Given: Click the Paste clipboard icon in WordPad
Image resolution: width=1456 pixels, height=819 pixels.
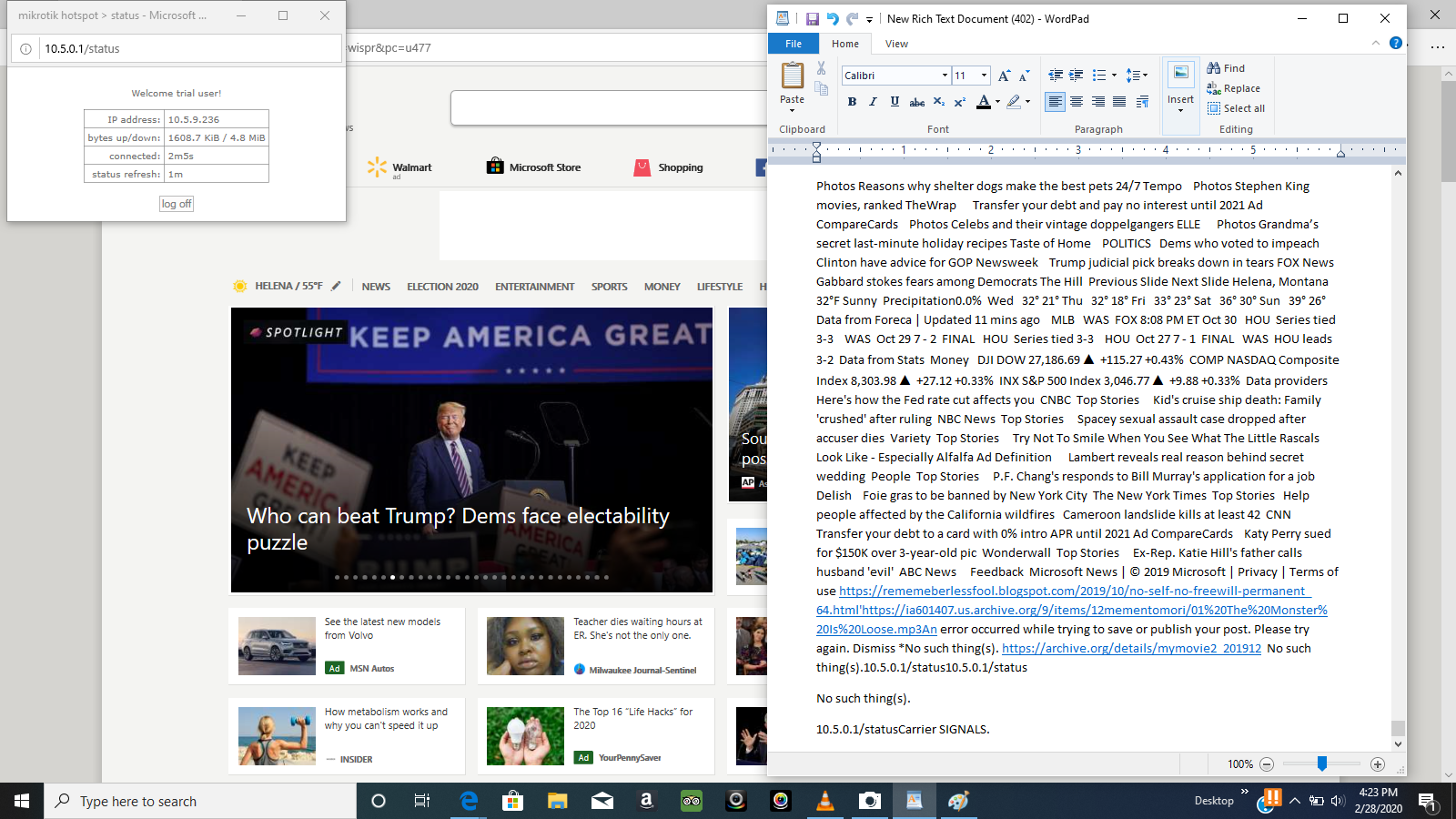Looking at the screenshot, I should (x=793, y=75).
